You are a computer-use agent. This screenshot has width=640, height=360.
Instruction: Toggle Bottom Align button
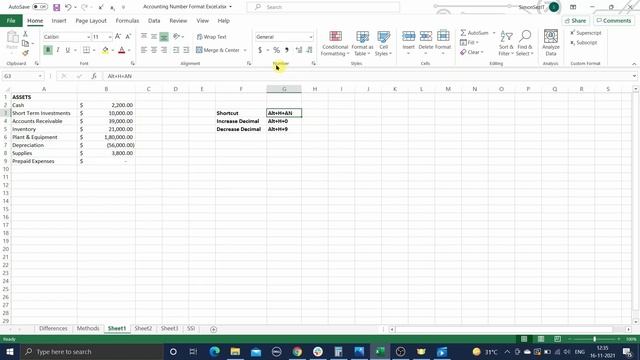coord(164,37)
